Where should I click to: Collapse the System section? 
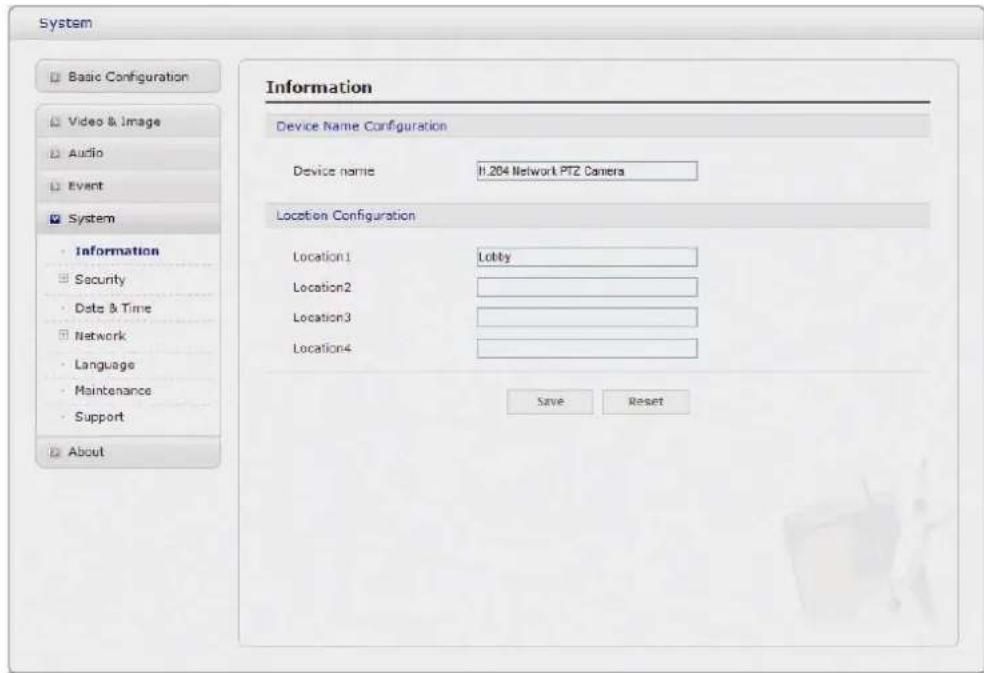(x=128, y=218)
